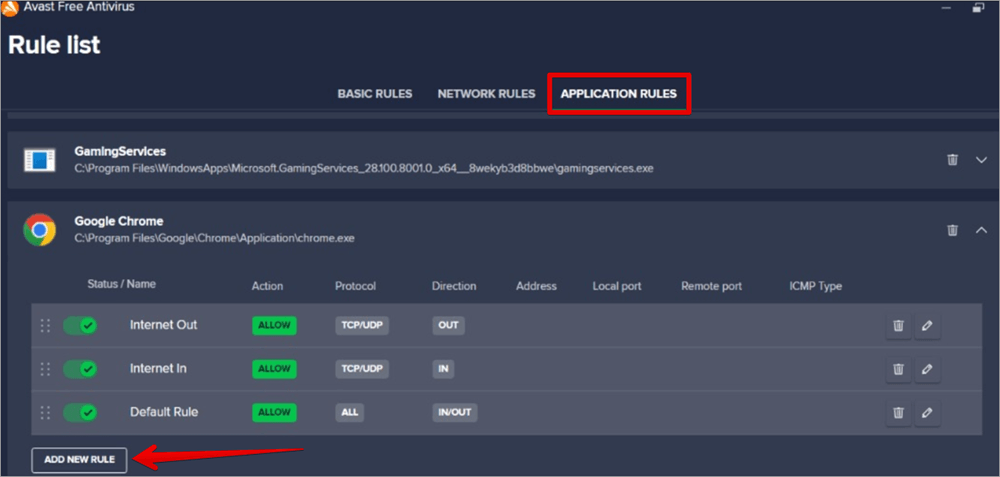Select the Application Rules tab
The width and height of the screenshot is (1000, 477).
[x=618, y=94]
